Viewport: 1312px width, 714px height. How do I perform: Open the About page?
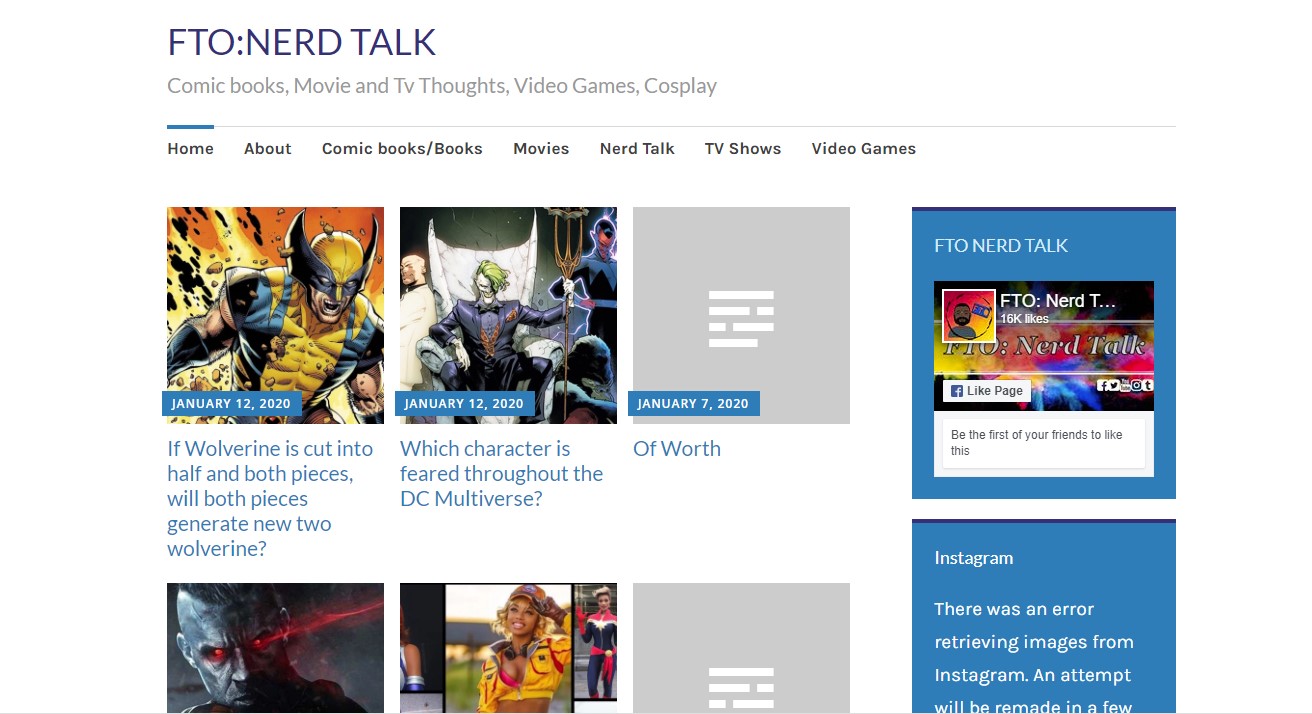click(x=267, y=149)
